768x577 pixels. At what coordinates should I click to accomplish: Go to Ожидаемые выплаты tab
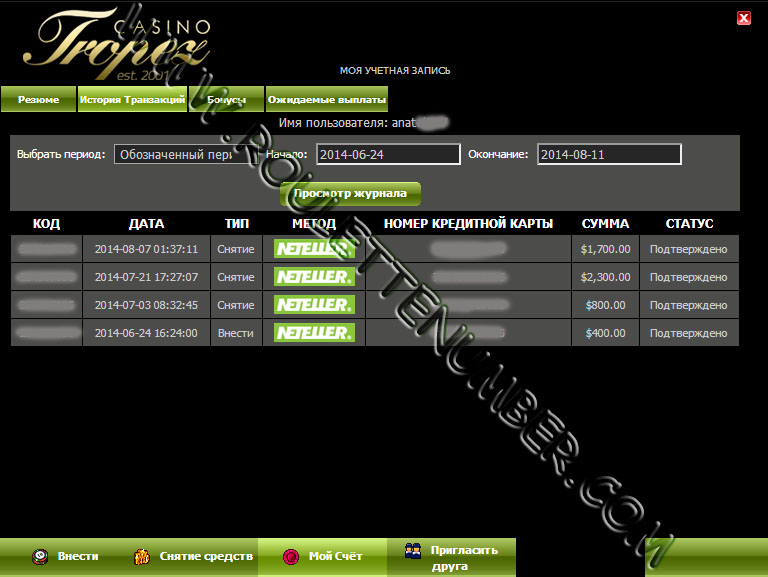327,99
